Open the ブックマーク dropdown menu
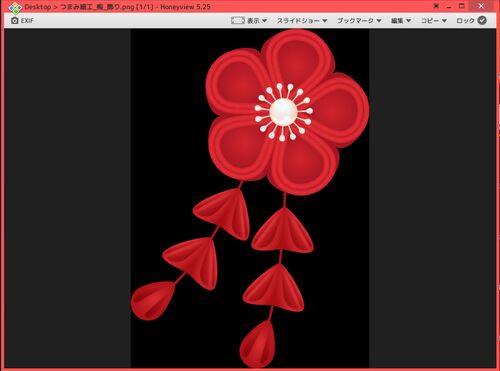Image resolution: width=500 pixels, height=371 pixels. pyautogui.click(x=359, y=21)
